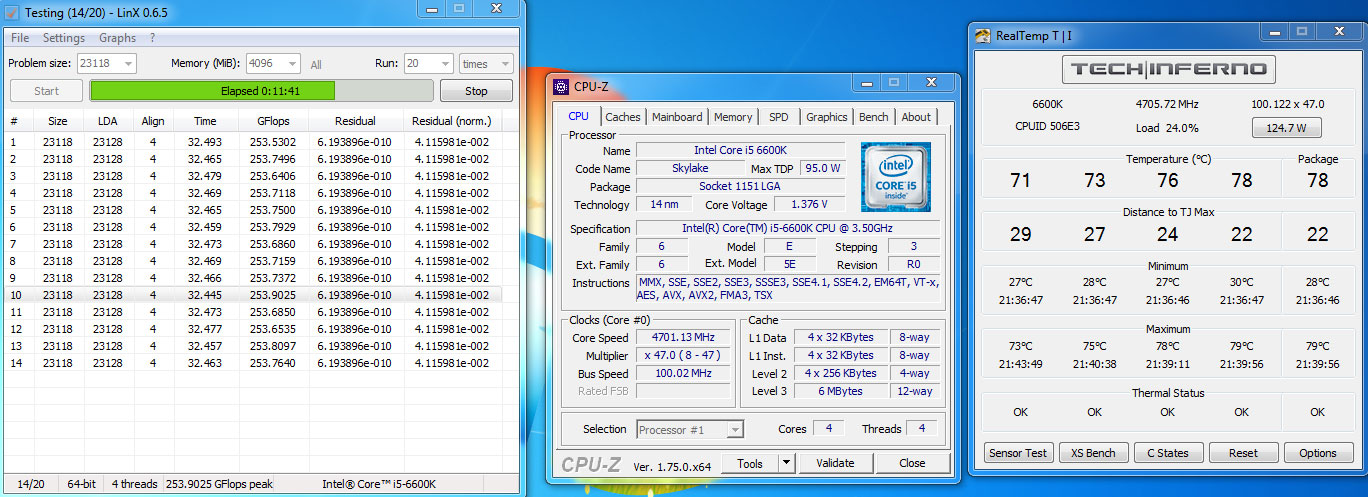Screen dimensions: 1368x497
Task: Click the Close button in CPU-Z
Action: click(x=912, y=463)
